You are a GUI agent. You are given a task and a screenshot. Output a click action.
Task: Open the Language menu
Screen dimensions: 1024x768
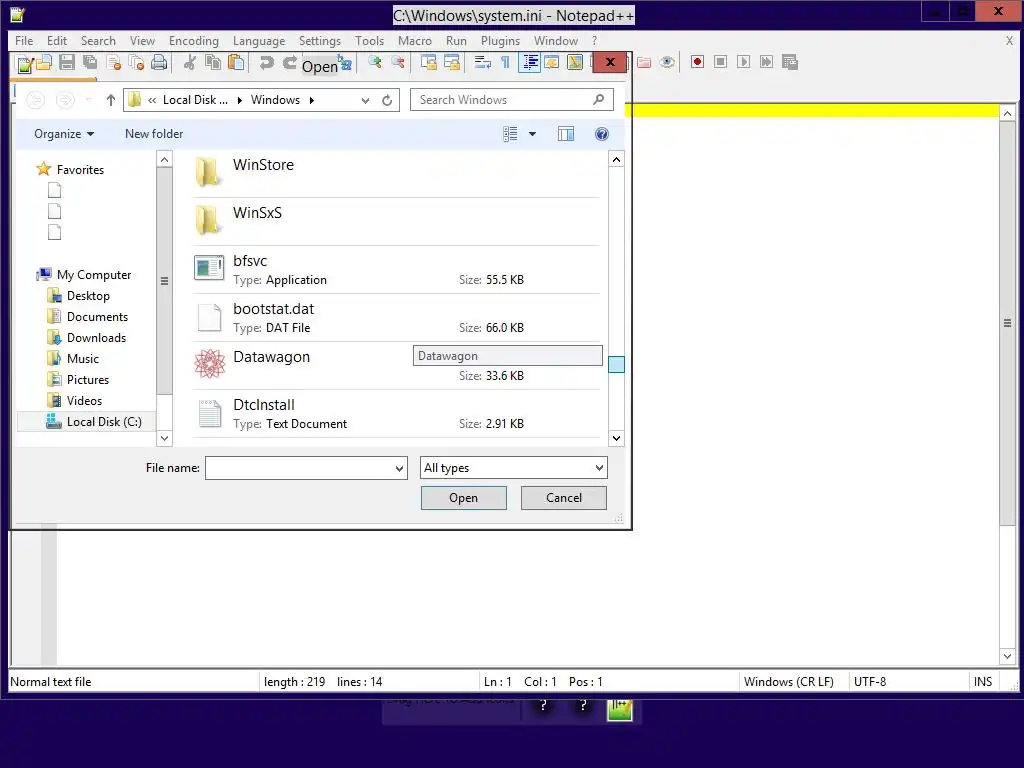(x=259, y=40)
